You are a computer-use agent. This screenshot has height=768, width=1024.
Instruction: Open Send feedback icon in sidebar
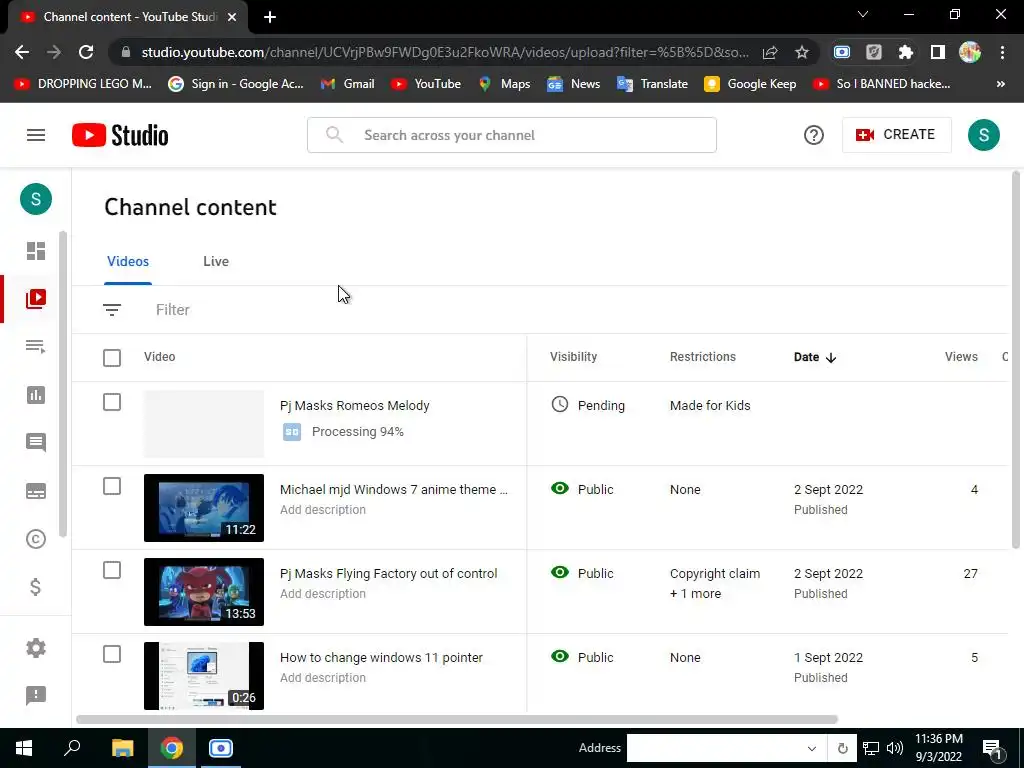[36, 696]
